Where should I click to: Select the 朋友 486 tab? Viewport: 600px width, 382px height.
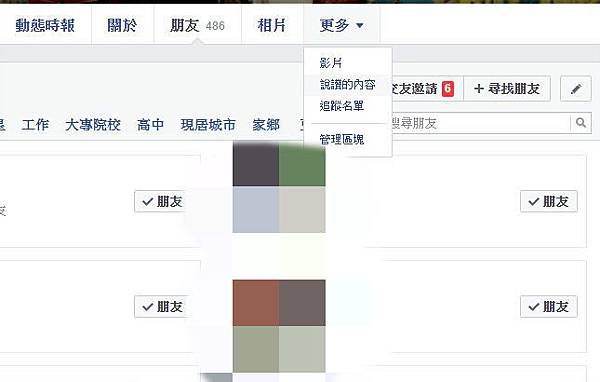coord(197,26)
